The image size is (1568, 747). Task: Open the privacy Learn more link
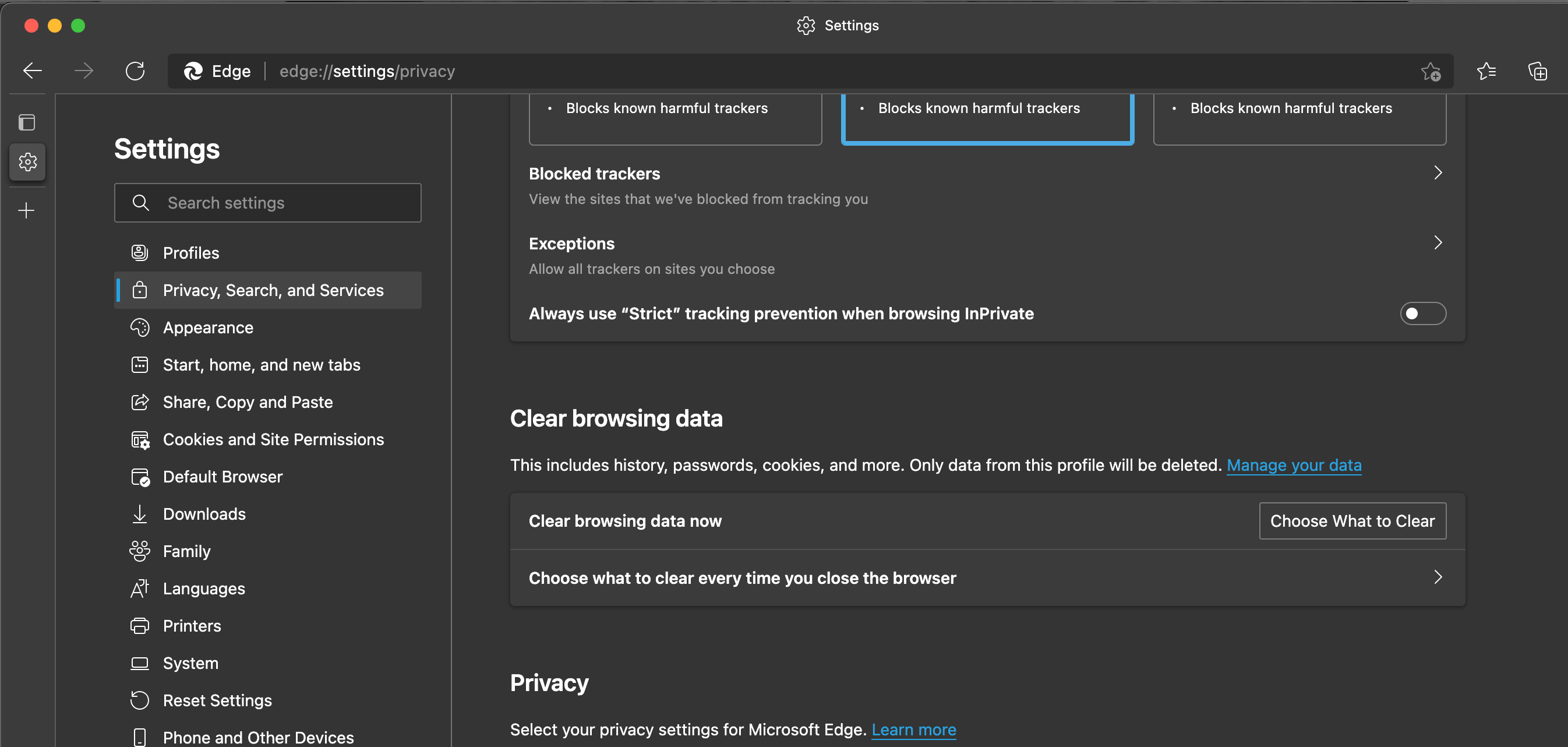click(913, 730)
